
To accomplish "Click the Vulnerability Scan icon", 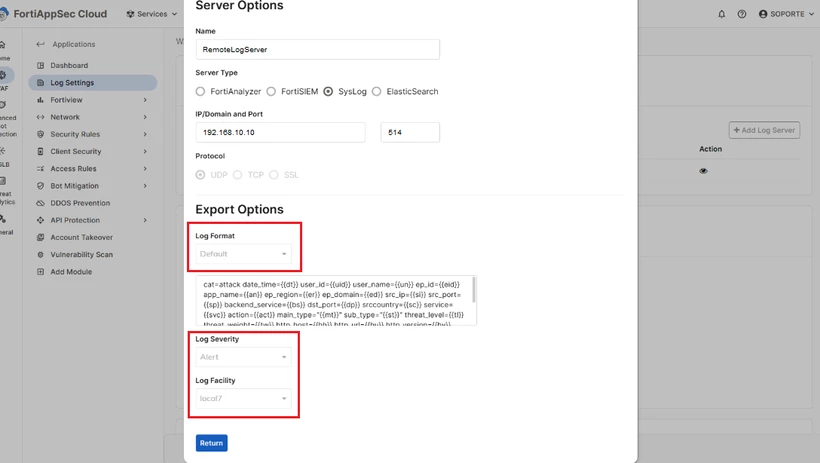I will [40, 255].
